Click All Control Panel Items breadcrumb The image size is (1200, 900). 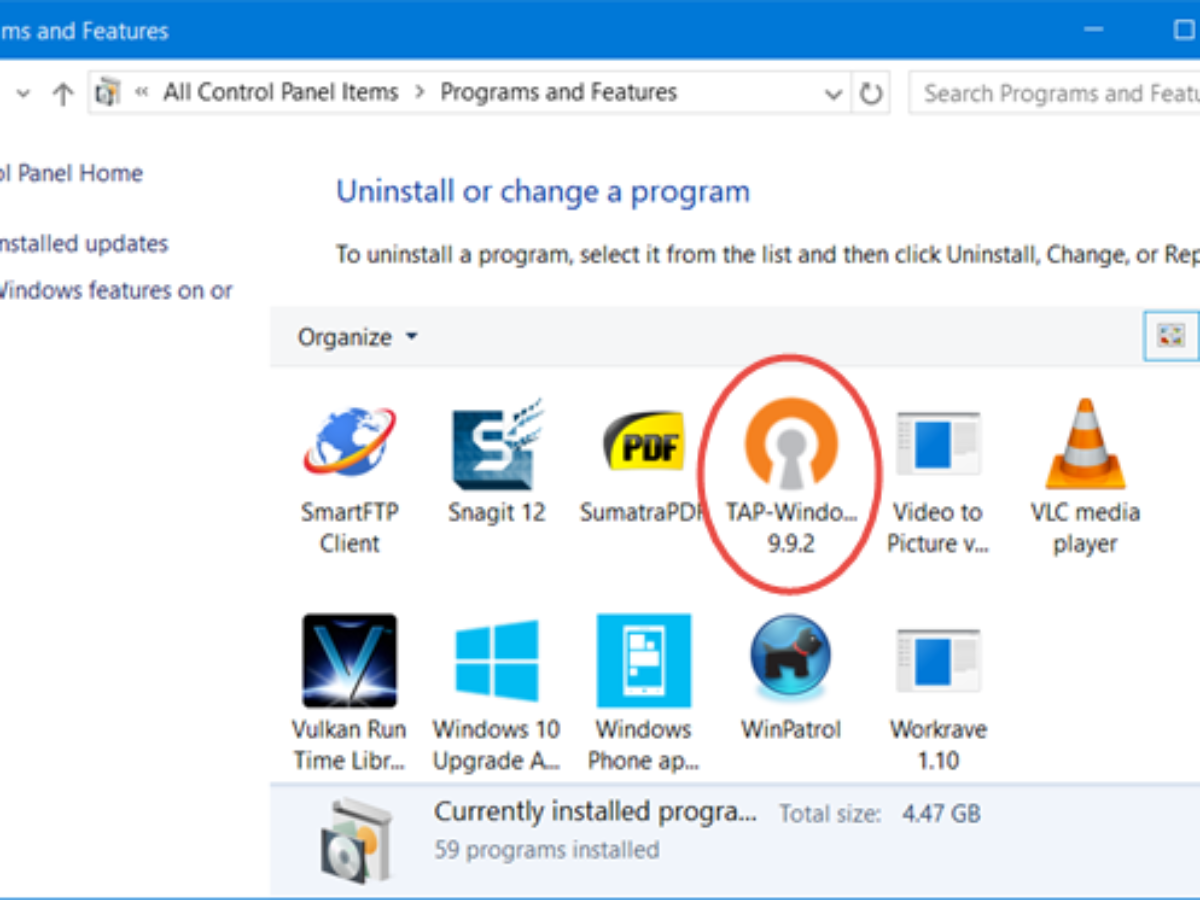pos(281,92)
